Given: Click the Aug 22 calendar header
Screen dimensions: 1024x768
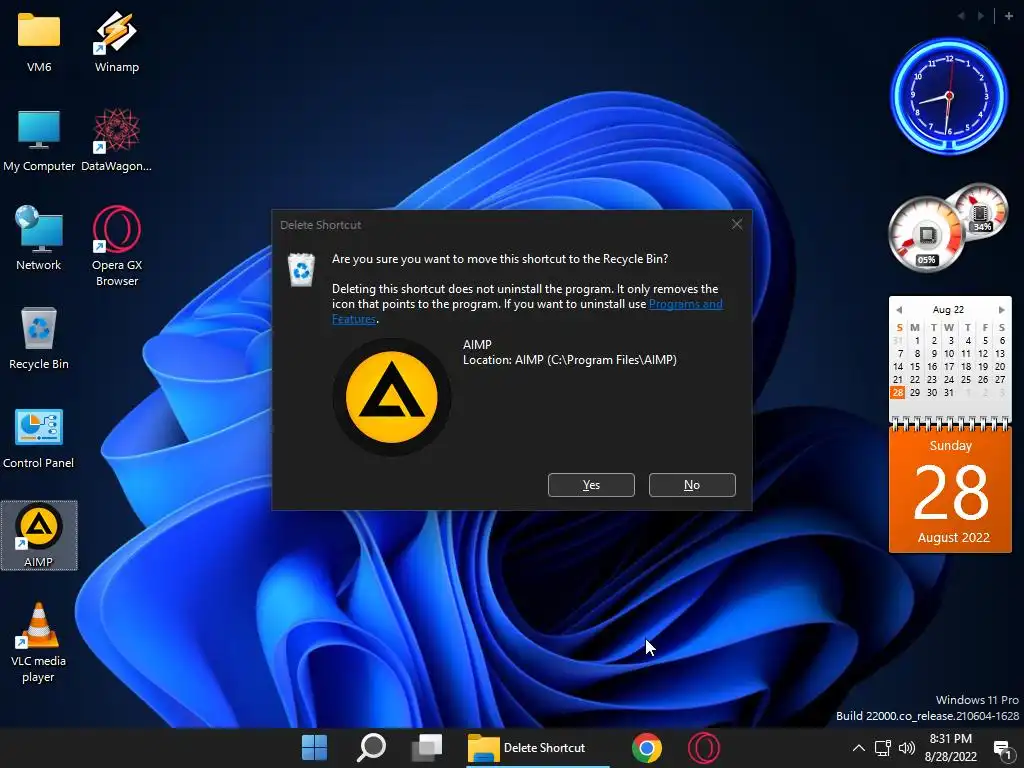Looking at the screenshot, I should 948,310.
